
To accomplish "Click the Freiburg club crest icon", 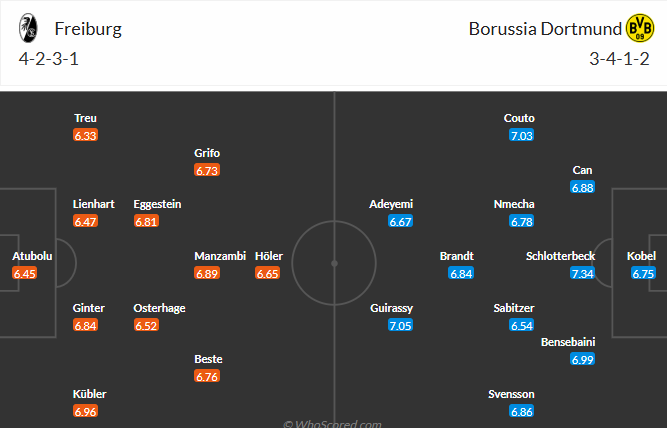I will [29, 28].
